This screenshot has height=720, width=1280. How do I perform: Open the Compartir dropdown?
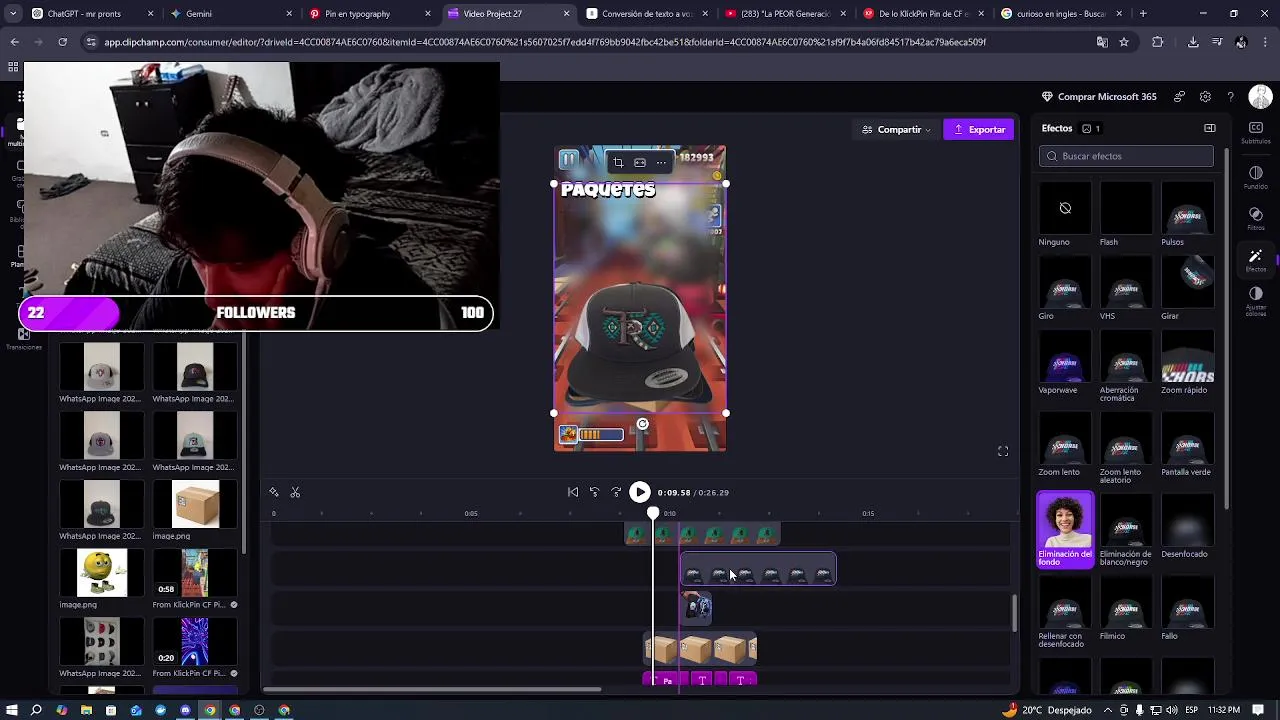896,129
